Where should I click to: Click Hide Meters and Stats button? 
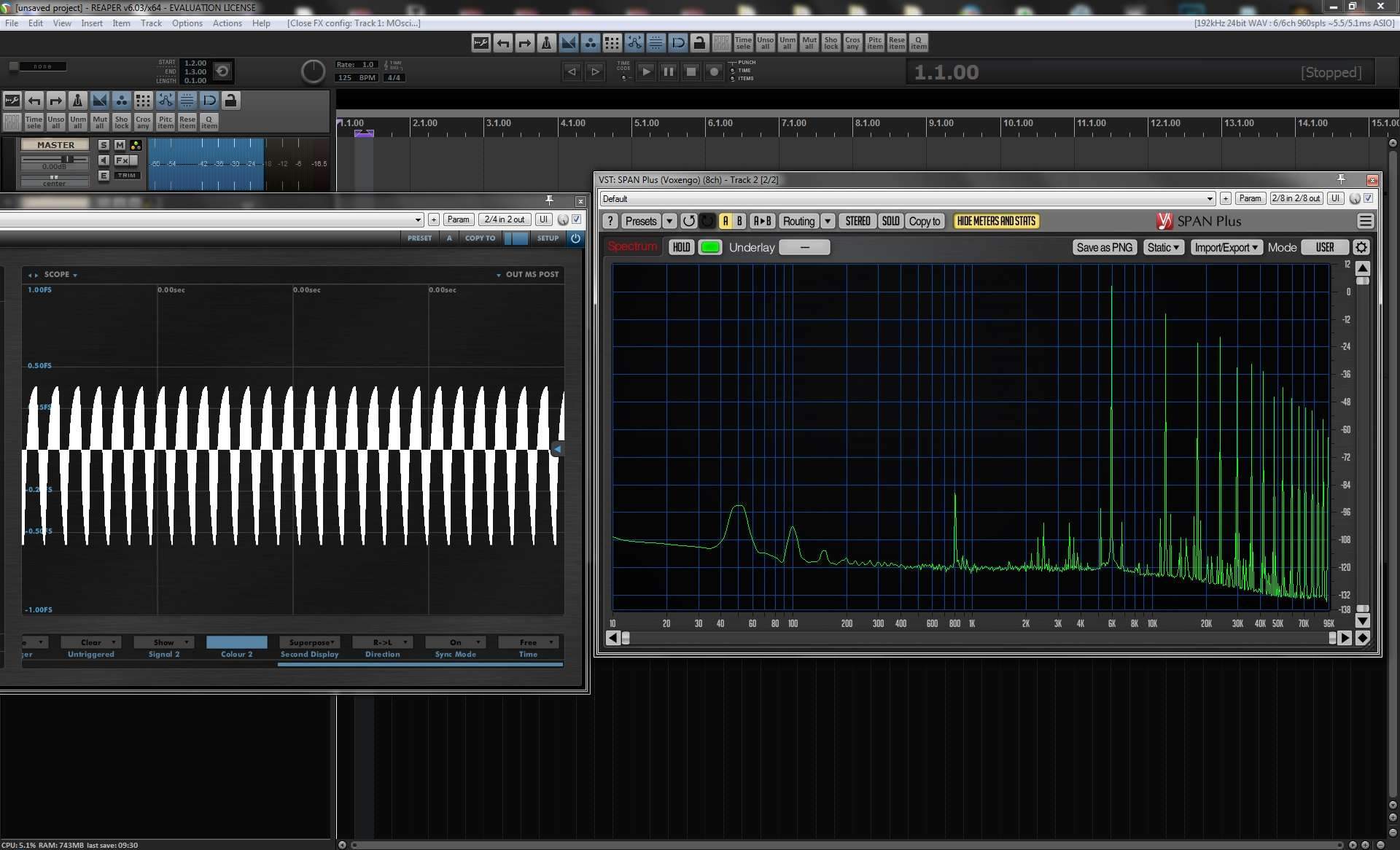click(x=995, y=221)
